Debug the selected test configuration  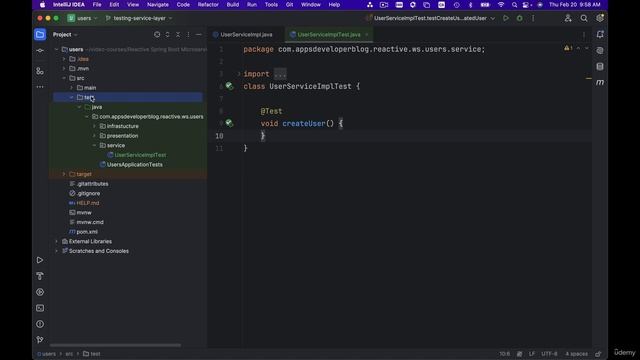click(x=519, y=18)
